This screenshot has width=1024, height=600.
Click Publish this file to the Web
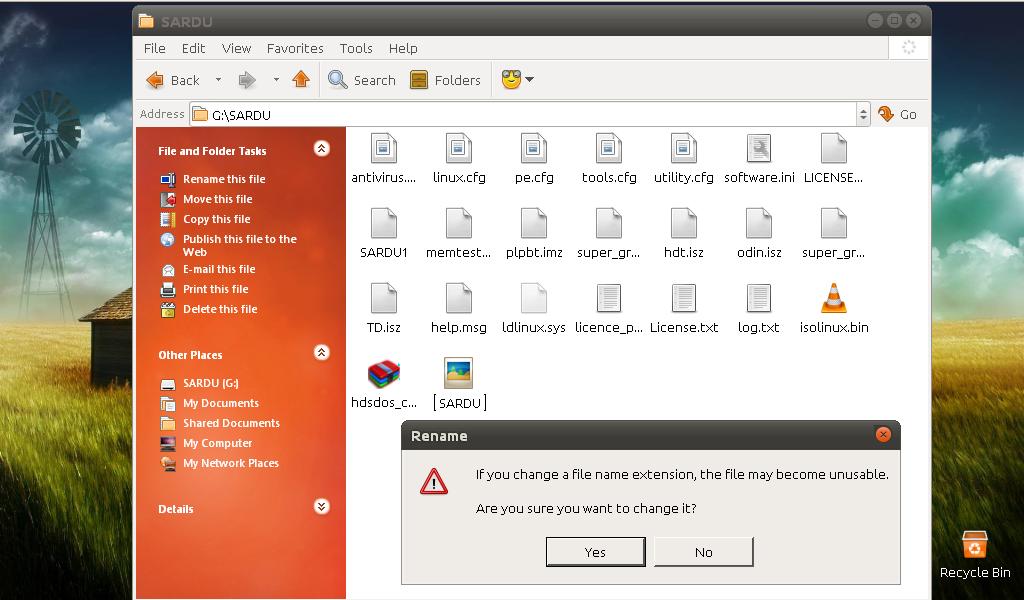229,245
